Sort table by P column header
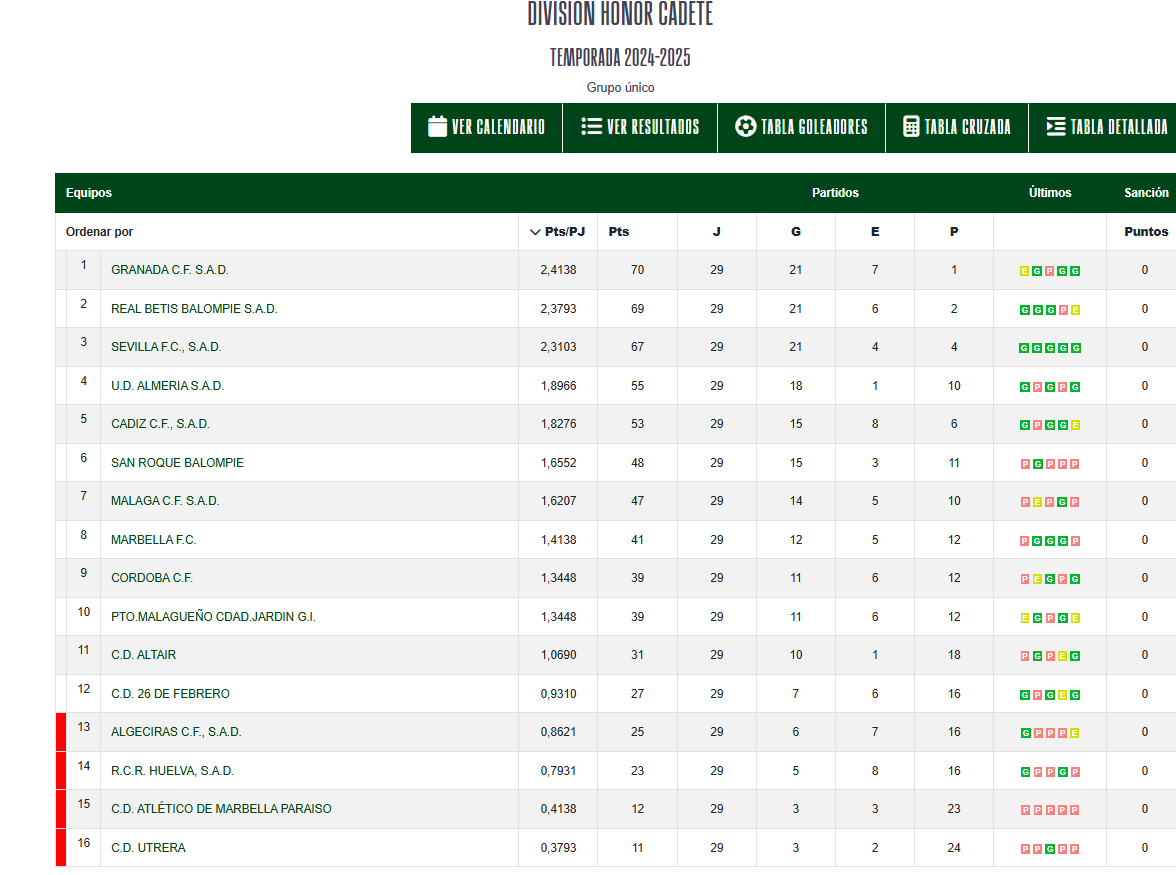Viewport: 1176px width, 875px height. click(x=954, y=232)
